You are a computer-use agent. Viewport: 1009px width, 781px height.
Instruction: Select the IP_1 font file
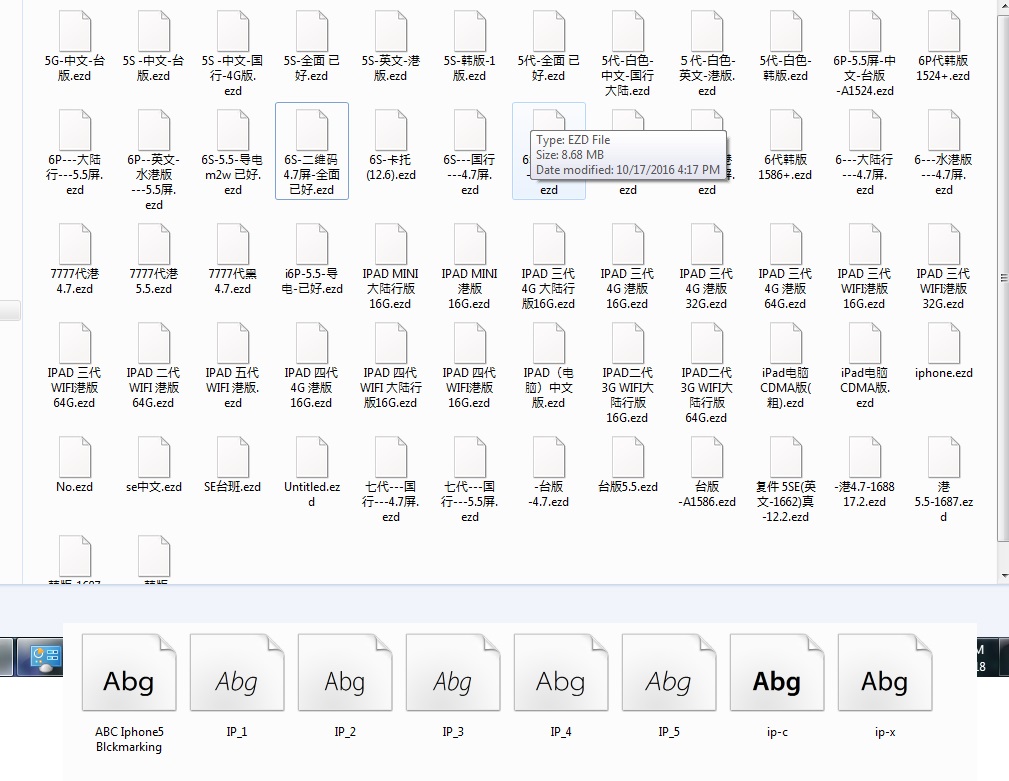[x=237, y=672]
